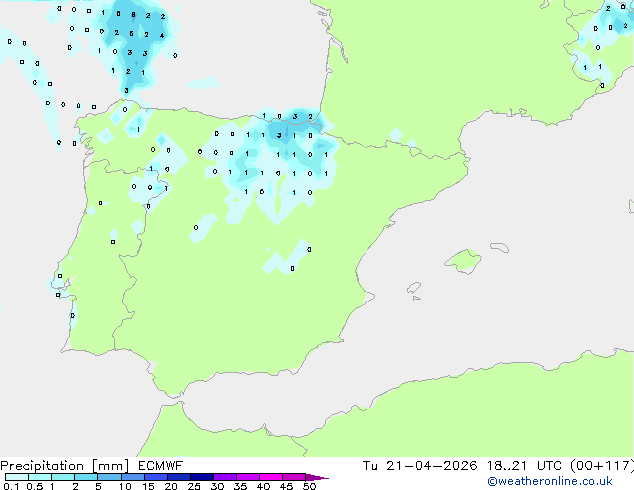This screenshot has width=634, height=490.
Task: Click the legend tick label 50
Action: tap(309, 486)
